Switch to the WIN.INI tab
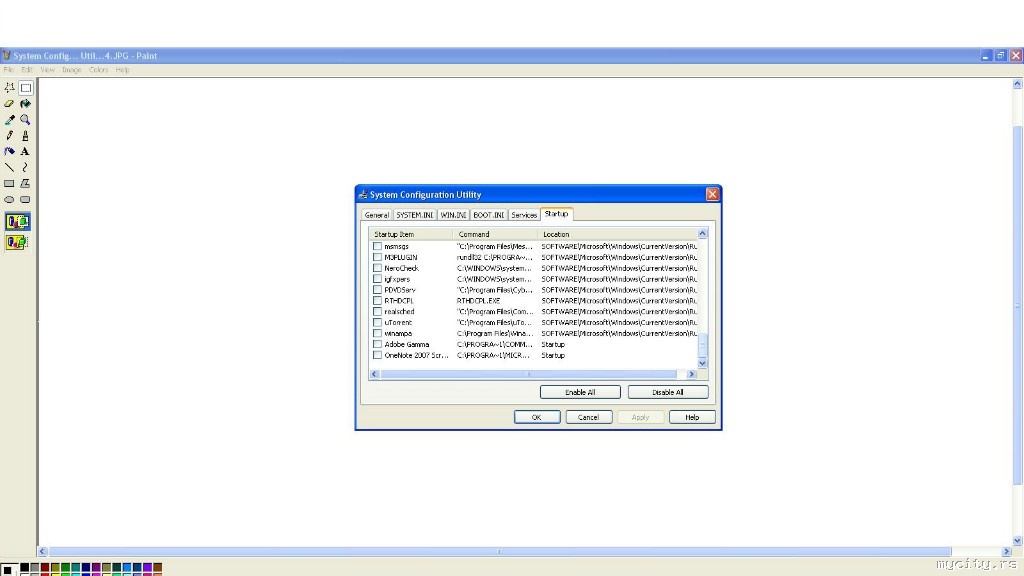The height and width of the screenshot is (576, 1024). tap(453, 215)
